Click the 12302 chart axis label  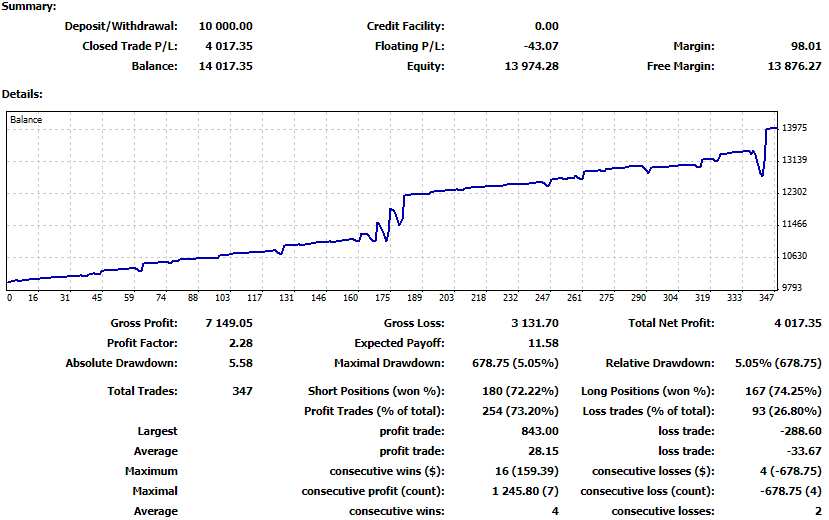pyautogui.click(x=795, y=192)
